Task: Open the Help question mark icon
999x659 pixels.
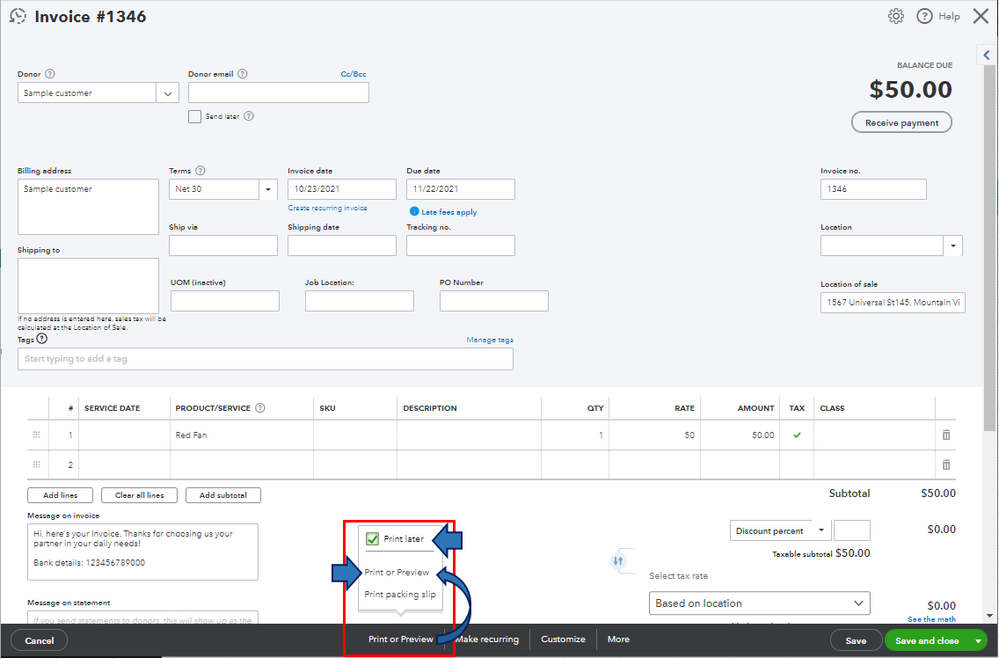Action: pyautogui.click(x=924, y=16)
